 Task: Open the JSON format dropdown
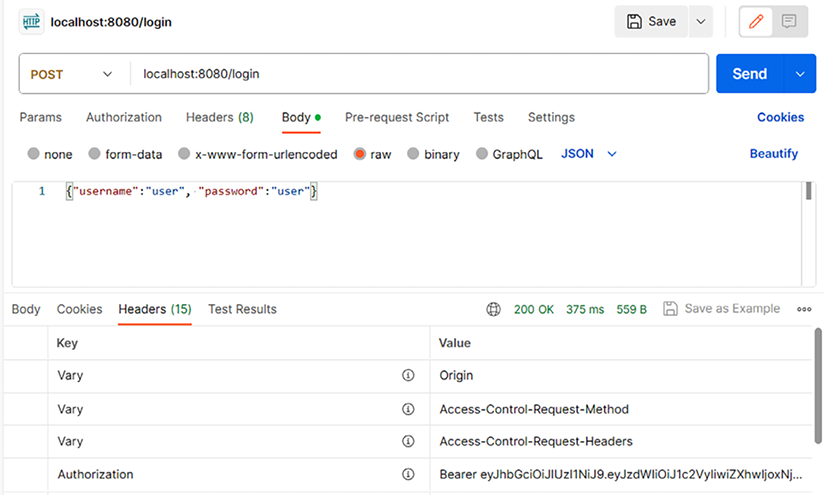[x=590, y=154]
